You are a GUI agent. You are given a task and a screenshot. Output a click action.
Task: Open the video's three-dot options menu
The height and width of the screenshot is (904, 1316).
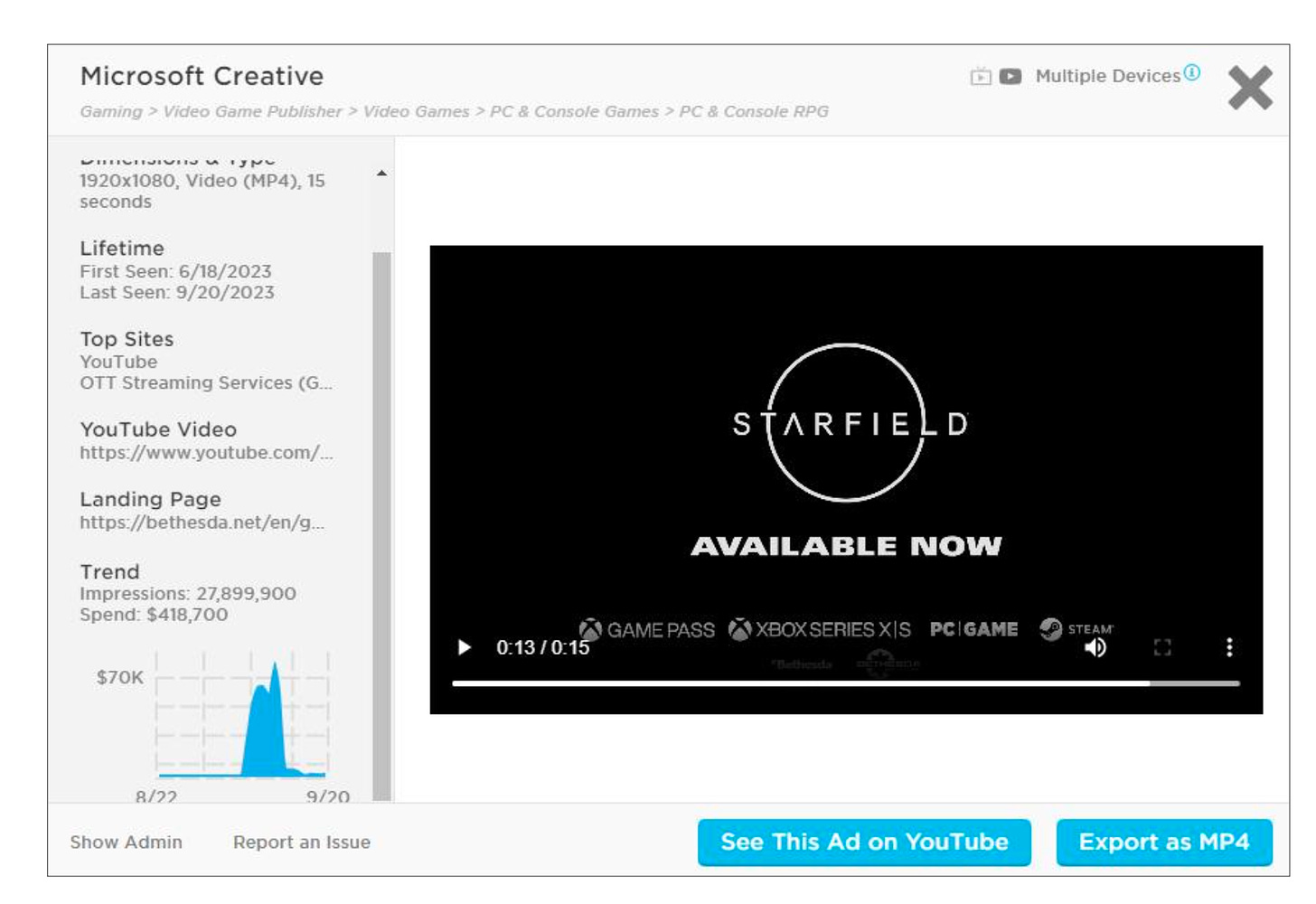point(1229,647)
